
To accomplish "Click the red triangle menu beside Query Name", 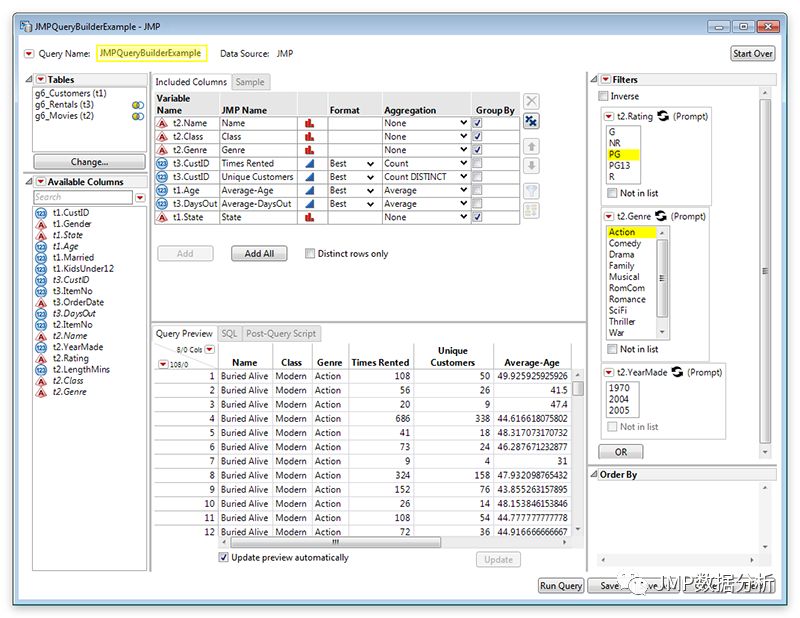I will [29, 54].
